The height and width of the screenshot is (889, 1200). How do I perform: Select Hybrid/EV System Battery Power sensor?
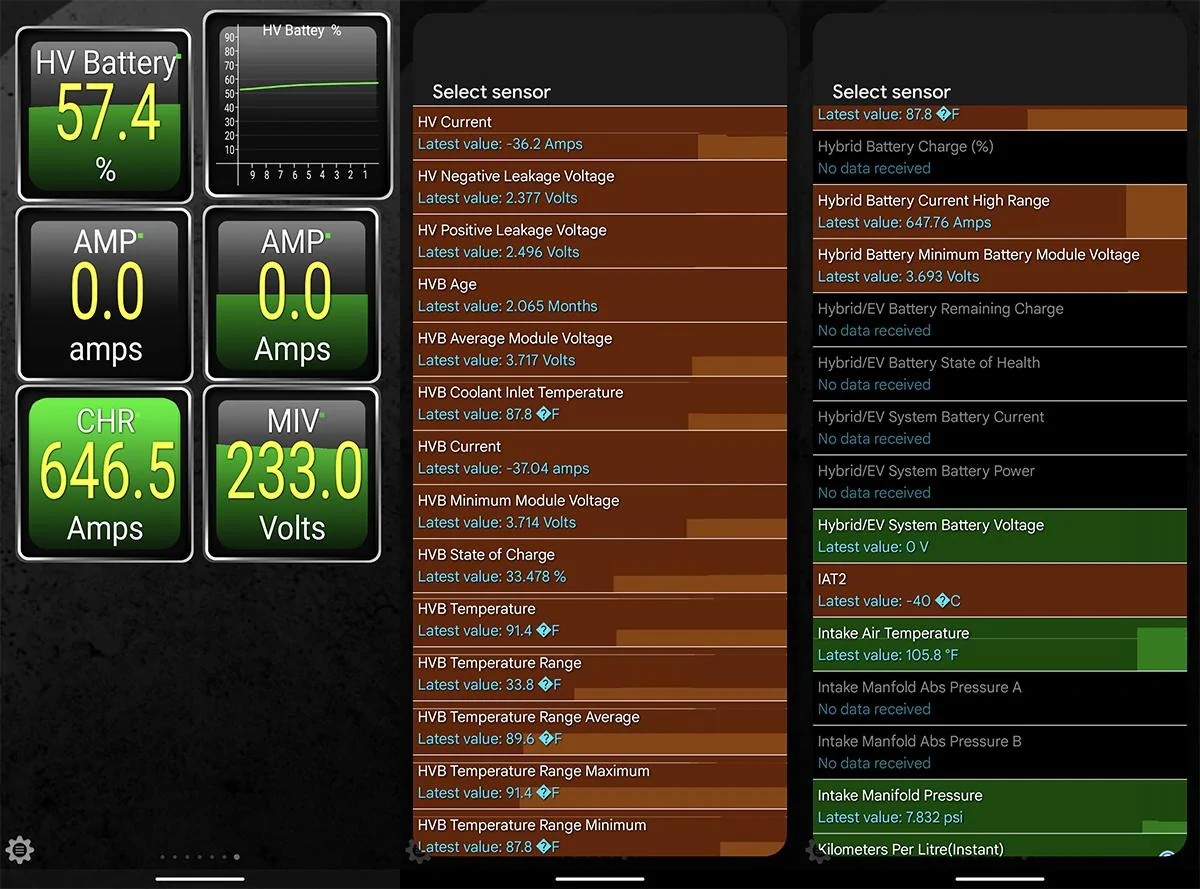[1000, 481]
